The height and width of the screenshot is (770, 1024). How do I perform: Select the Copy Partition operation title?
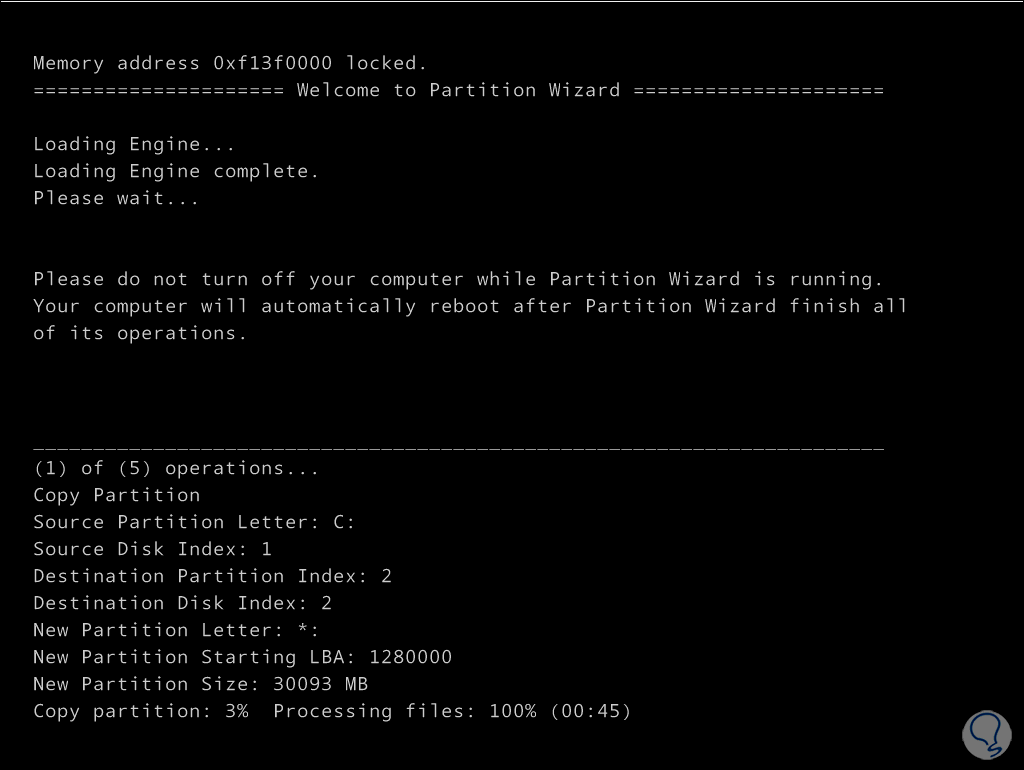click(x=116, y=495)
